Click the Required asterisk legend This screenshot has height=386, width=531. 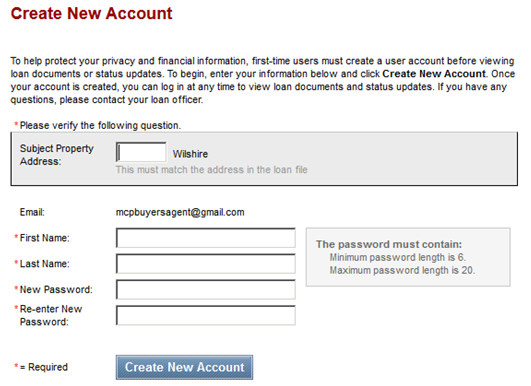[x=41, y=367]
